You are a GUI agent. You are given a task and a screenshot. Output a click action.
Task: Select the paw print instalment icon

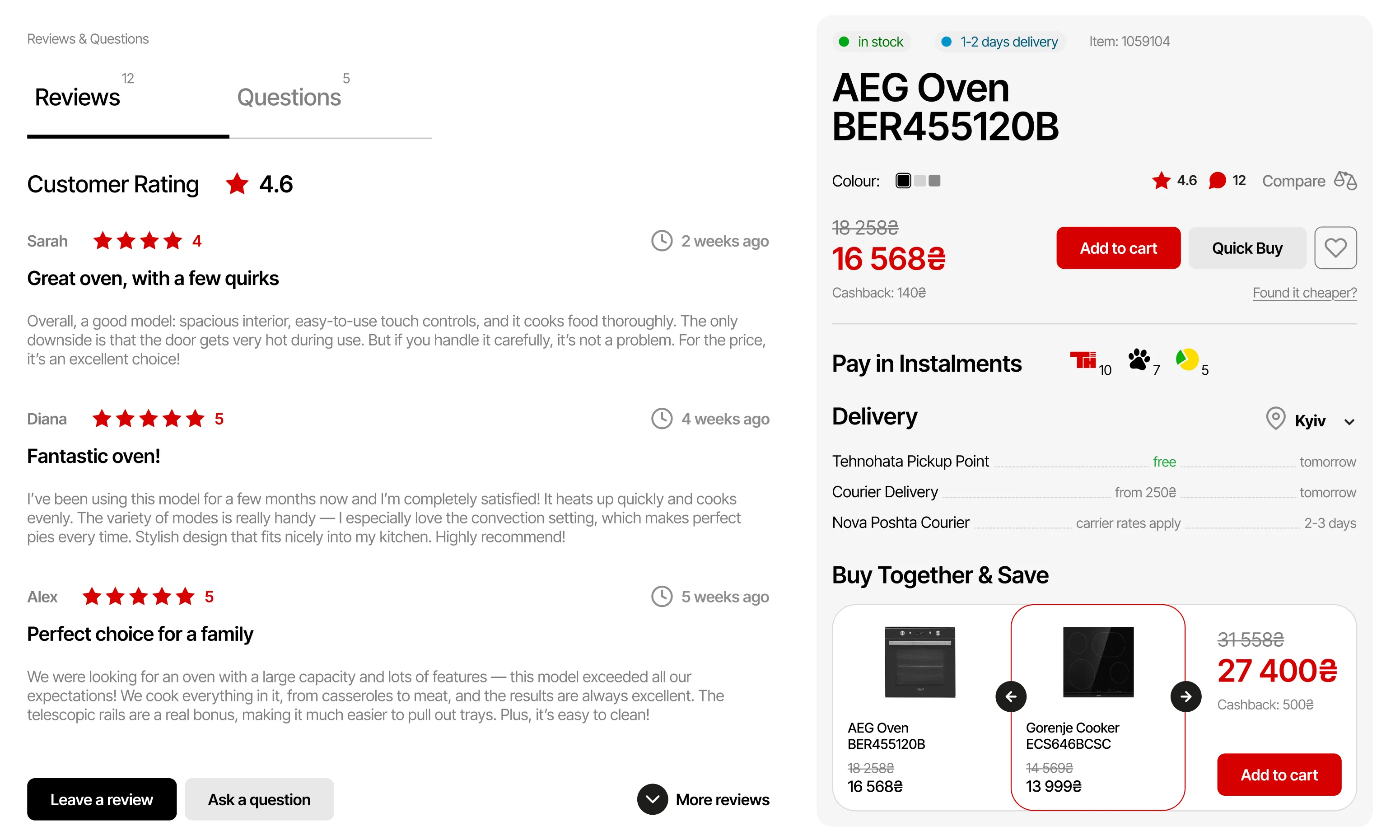click(1139, 359)
